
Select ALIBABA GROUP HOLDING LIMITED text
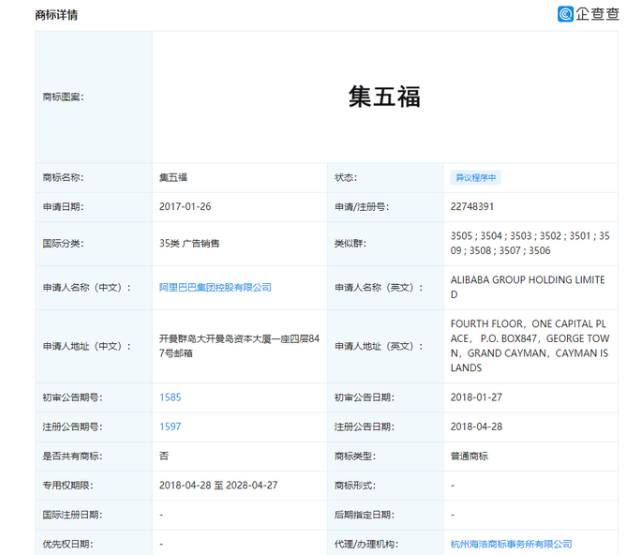click(x=528, y=287)
